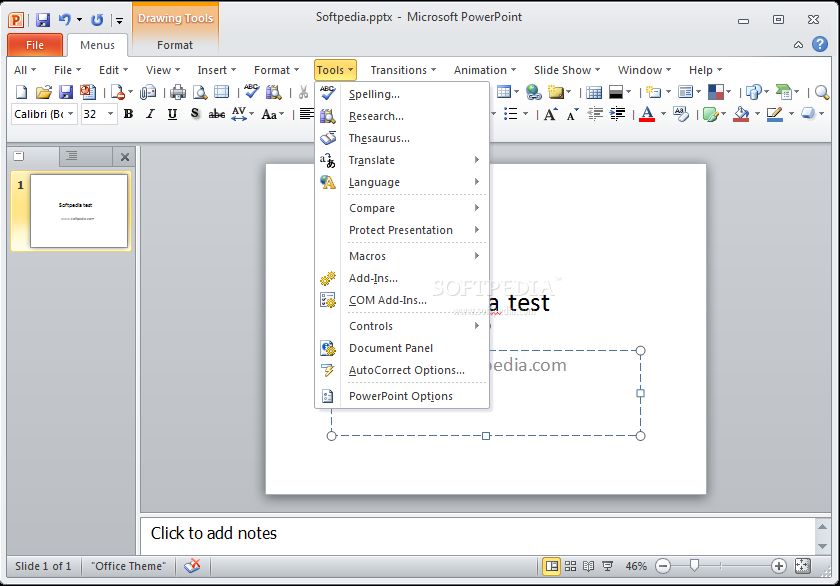Image resolution: width=840 pixels, height=586 pixels.
Task: Click the orange File tab
Action: pos(35,45)
